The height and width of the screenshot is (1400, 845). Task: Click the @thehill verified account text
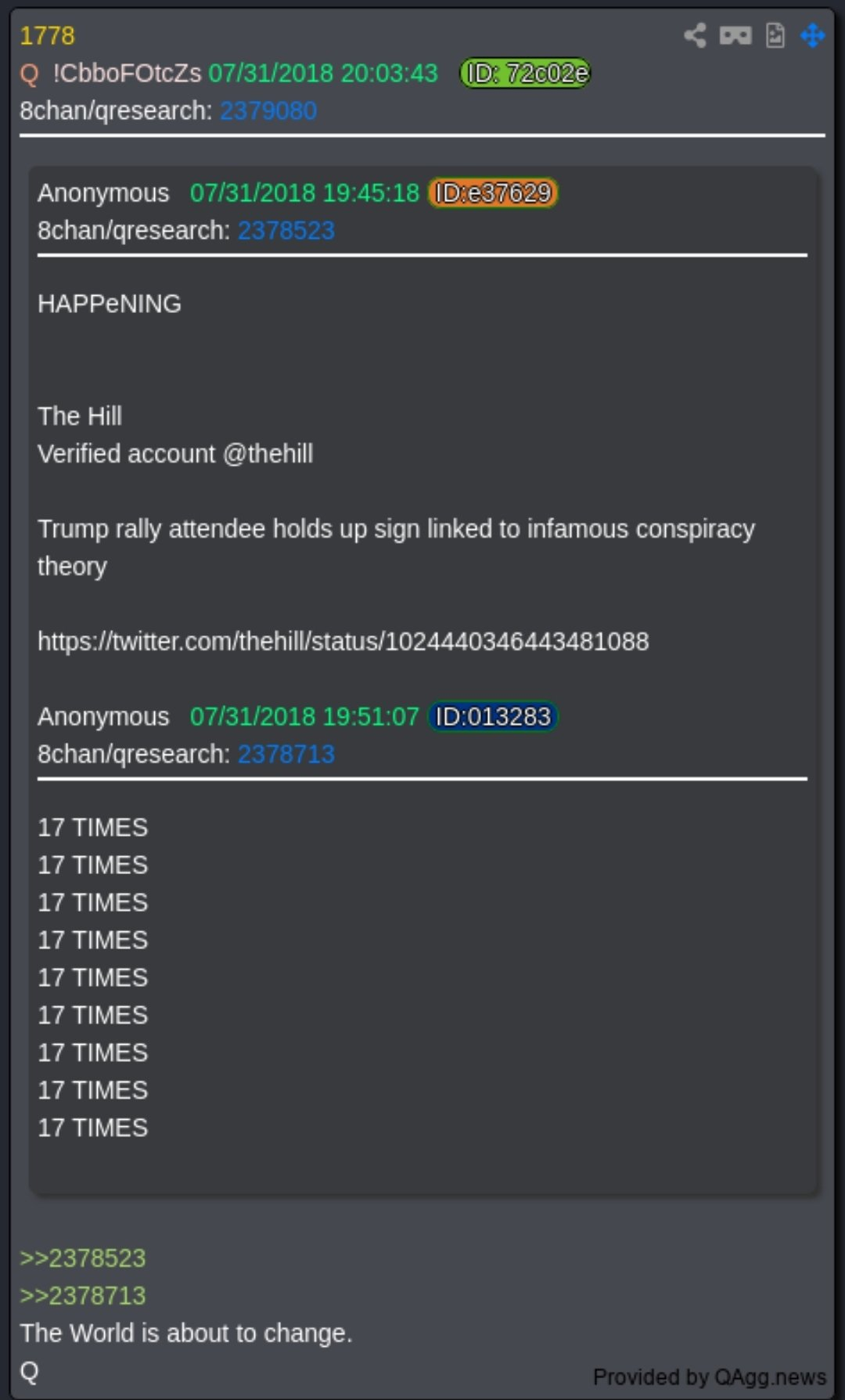(268, 454)
